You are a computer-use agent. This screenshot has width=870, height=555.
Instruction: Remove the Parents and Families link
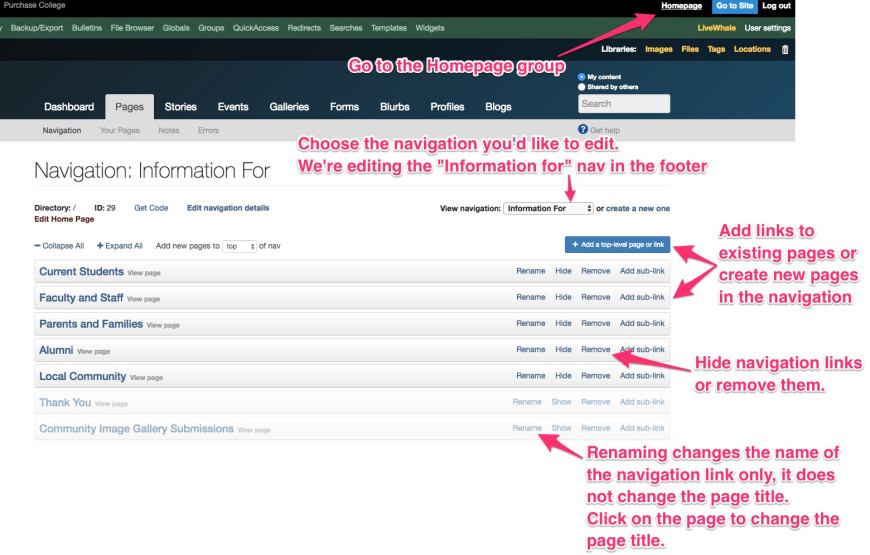596,323
